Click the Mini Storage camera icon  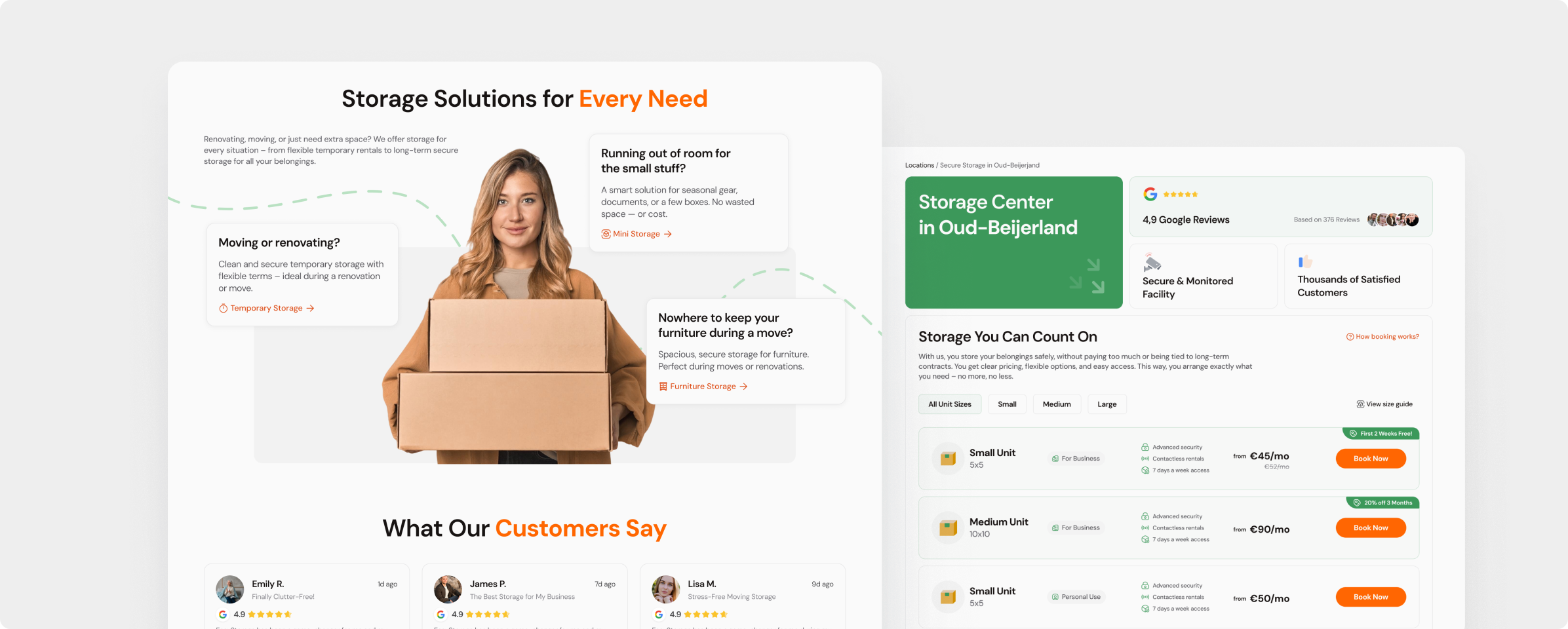tap(606, 234)
